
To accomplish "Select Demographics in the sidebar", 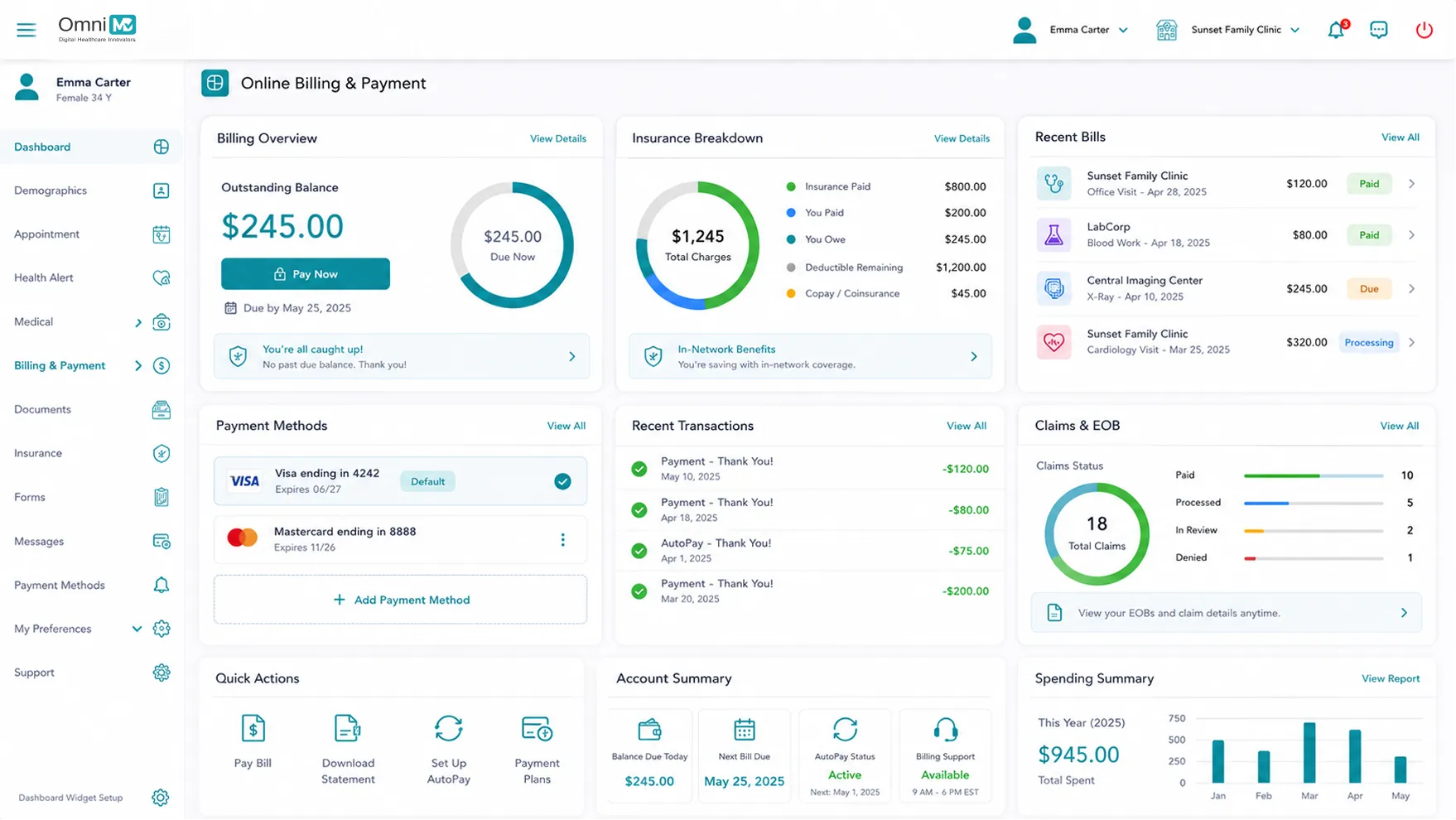I will click(91, 191).
